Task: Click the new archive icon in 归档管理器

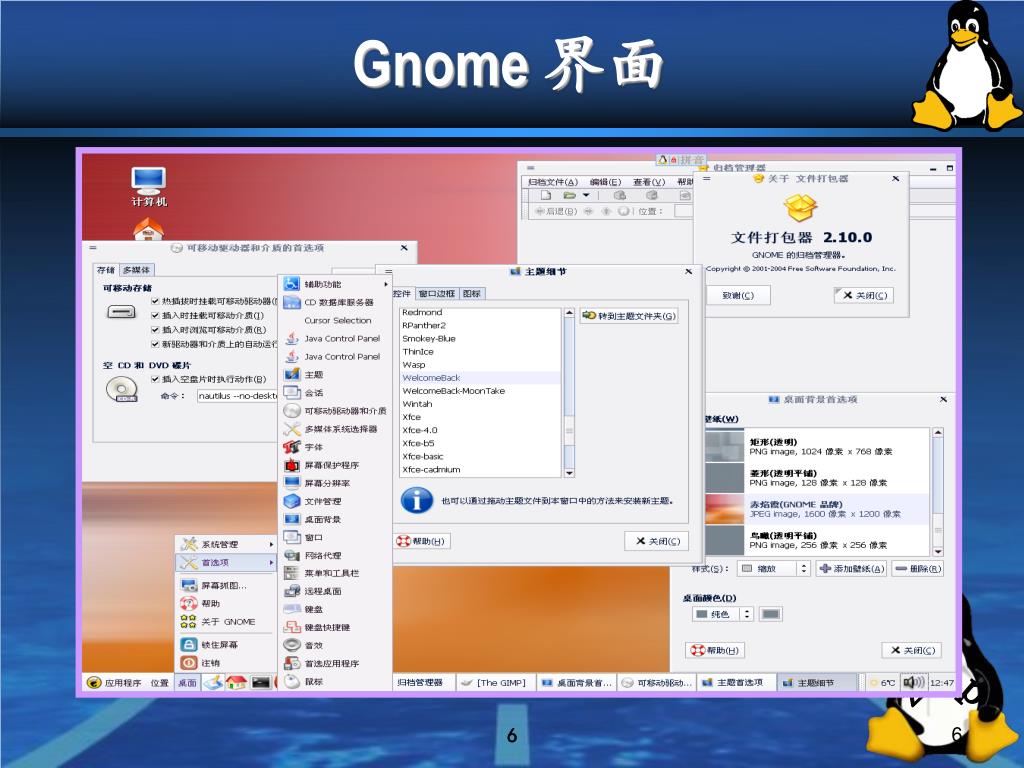Action: coord(546,195)
